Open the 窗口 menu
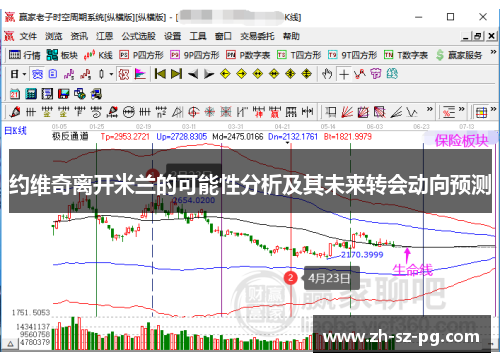Image resolution: width=500 pixels, height=362 pixels. tap(223, 36)
